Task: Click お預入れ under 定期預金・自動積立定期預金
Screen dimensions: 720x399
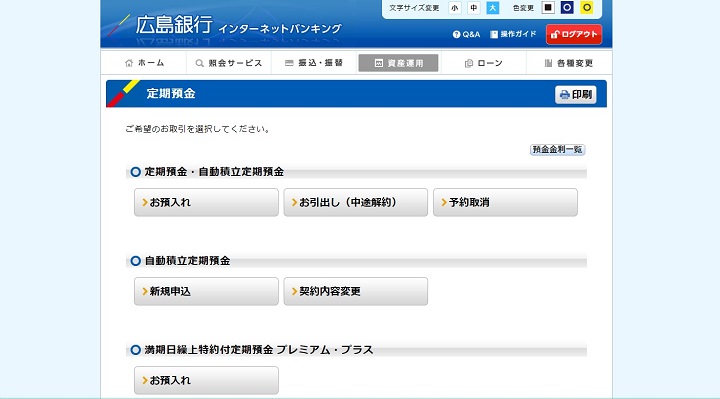Action: (206, 202)
